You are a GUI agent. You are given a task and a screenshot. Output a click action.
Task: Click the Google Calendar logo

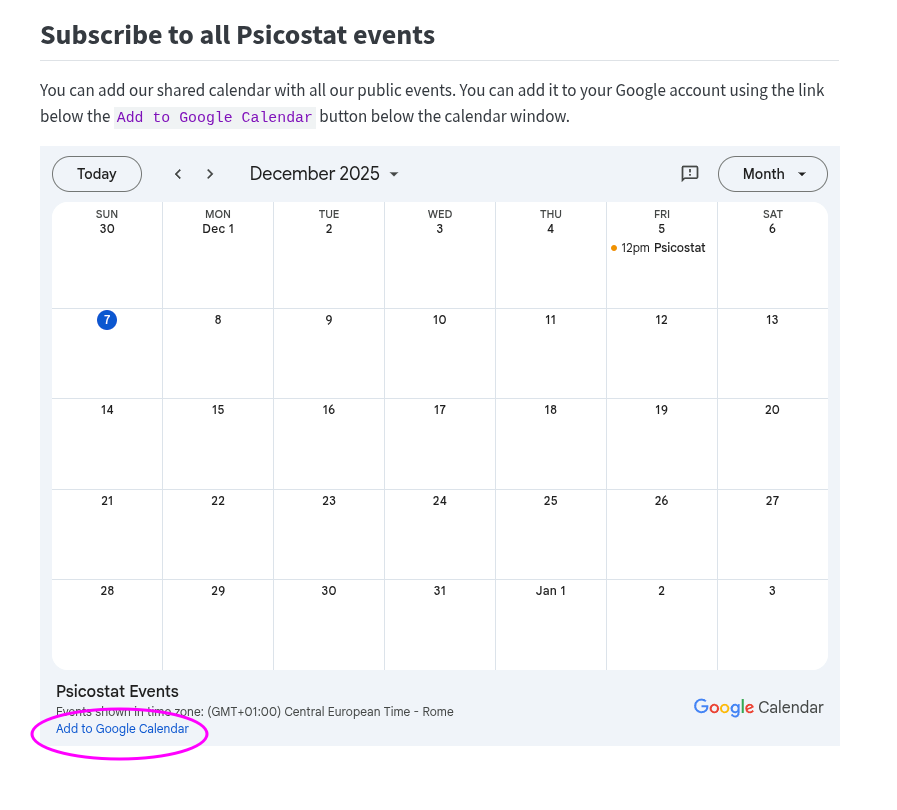(x=758, y=708)
